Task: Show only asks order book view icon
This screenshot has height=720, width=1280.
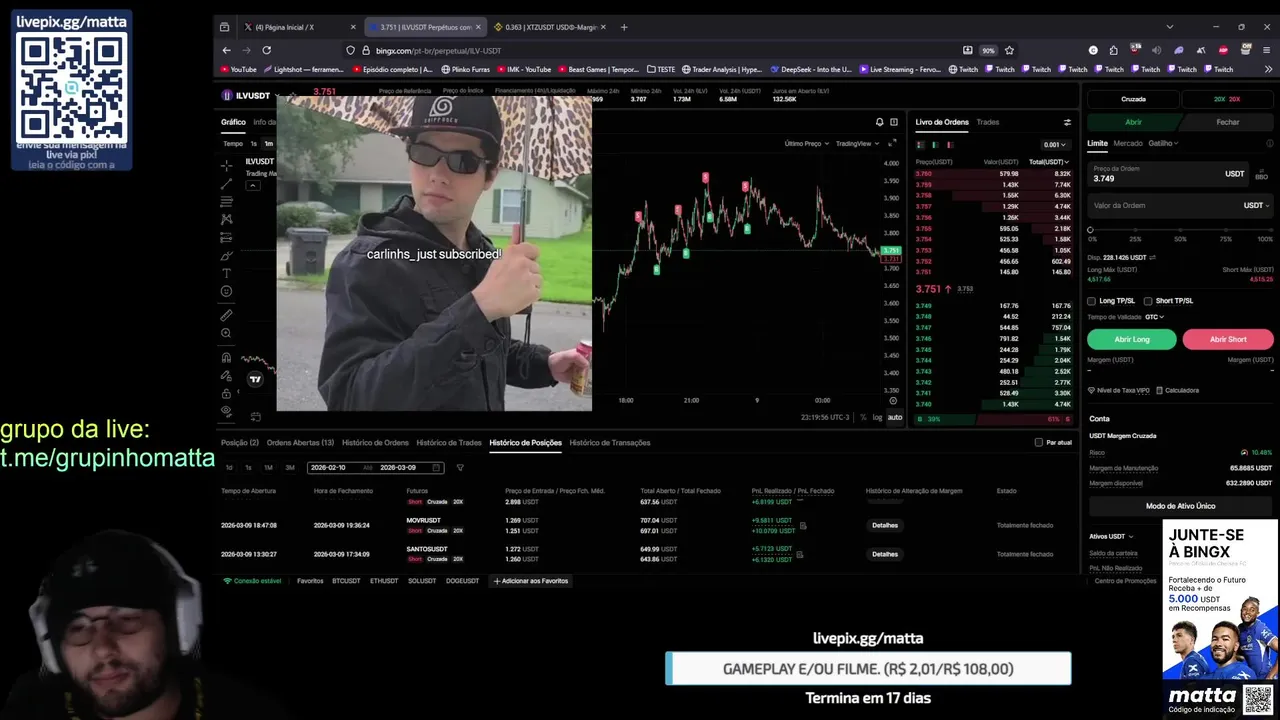Action: pos(948,145)
